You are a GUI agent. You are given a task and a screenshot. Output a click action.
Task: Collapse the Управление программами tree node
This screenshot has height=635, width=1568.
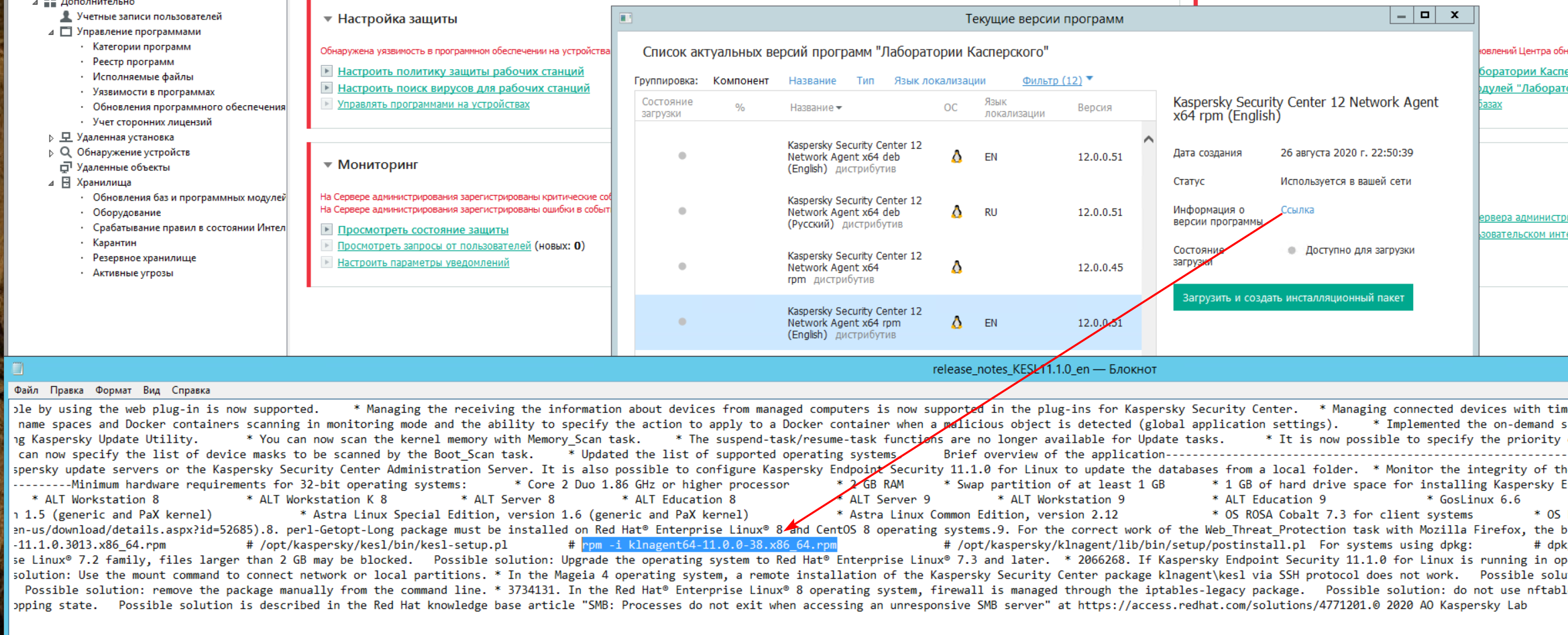point(51,32)
